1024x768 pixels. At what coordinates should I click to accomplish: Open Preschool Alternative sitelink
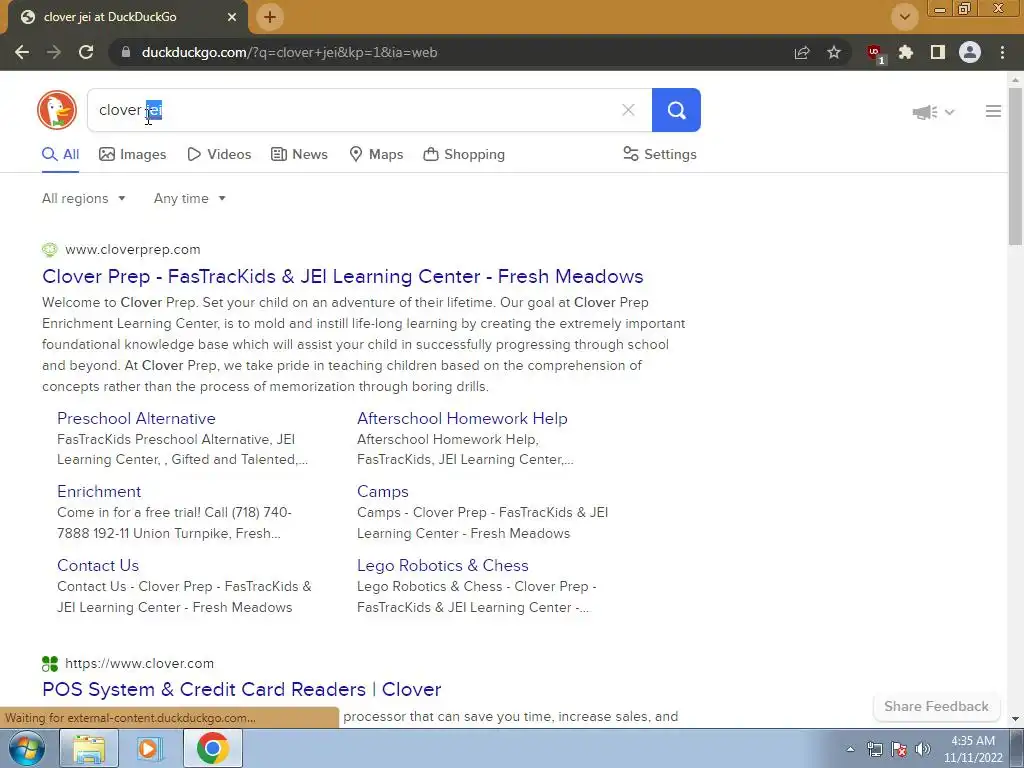[x=136, y=419]
